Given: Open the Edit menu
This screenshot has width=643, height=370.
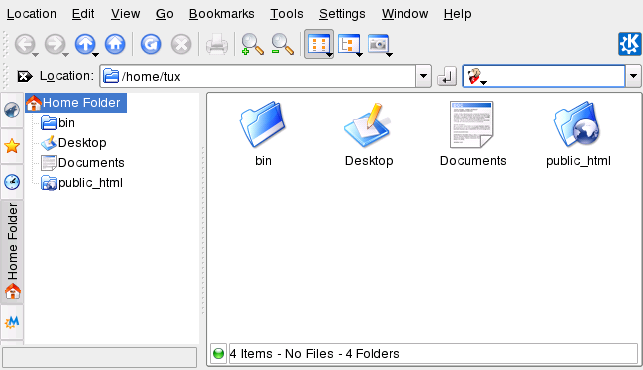Looking at the screenshot, I should [83, 14].
